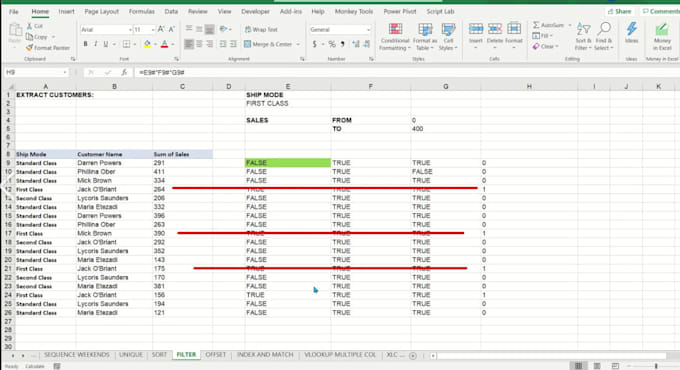
Task: Switch to the UNIQUE sheet tab
Action: tap(131, 355)
